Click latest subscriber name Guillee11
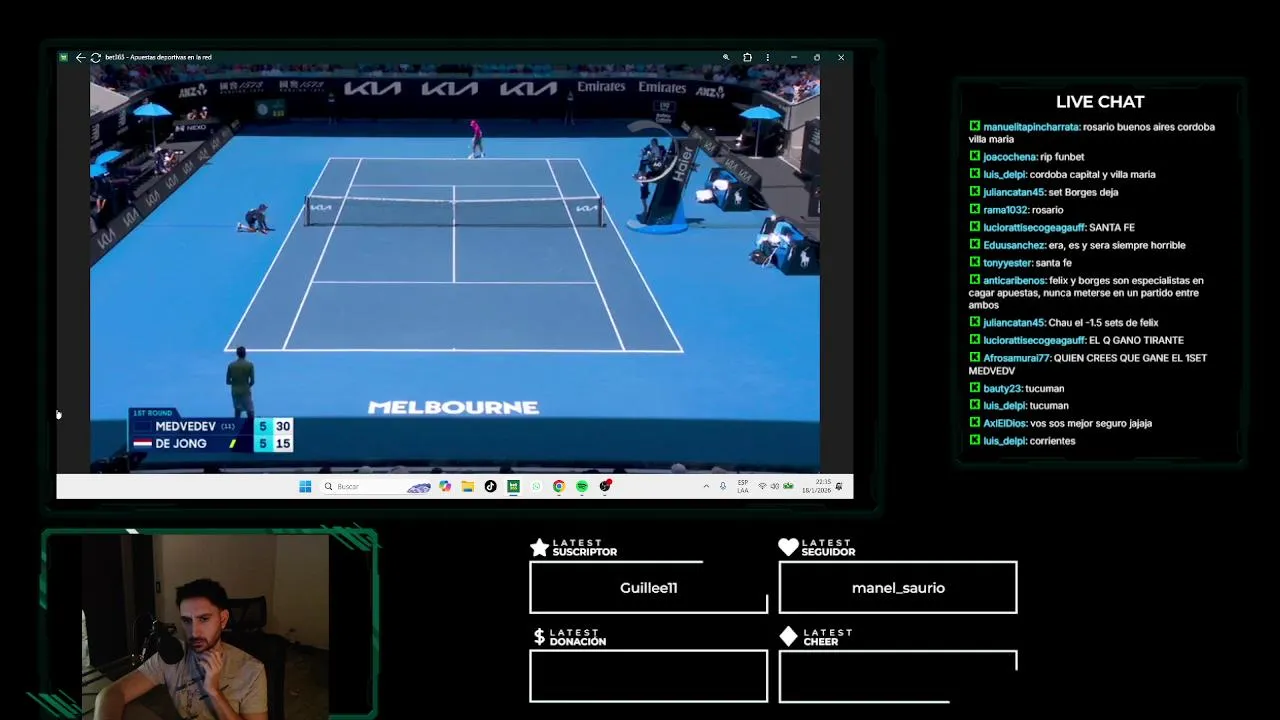 [648, 588]
